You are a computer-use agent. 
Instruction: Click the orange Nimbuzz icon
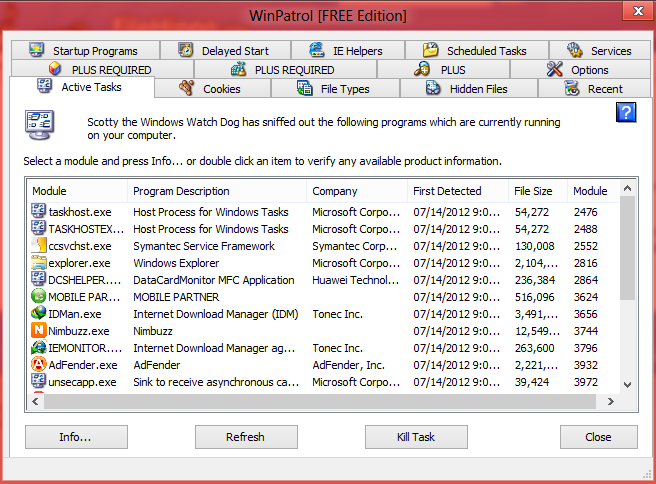tap(38, 330)
